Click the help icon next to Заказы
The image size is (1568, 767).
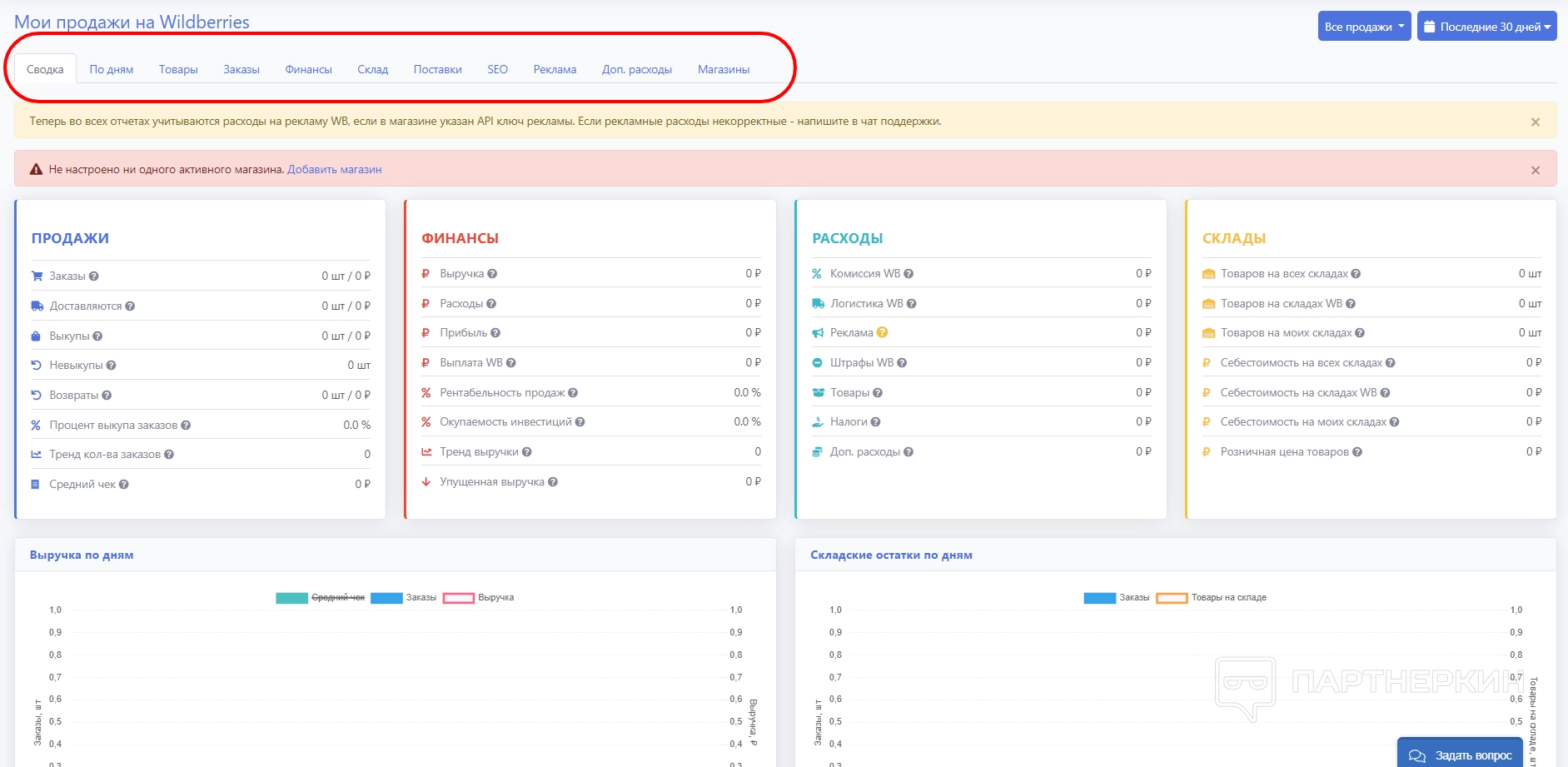94,276
